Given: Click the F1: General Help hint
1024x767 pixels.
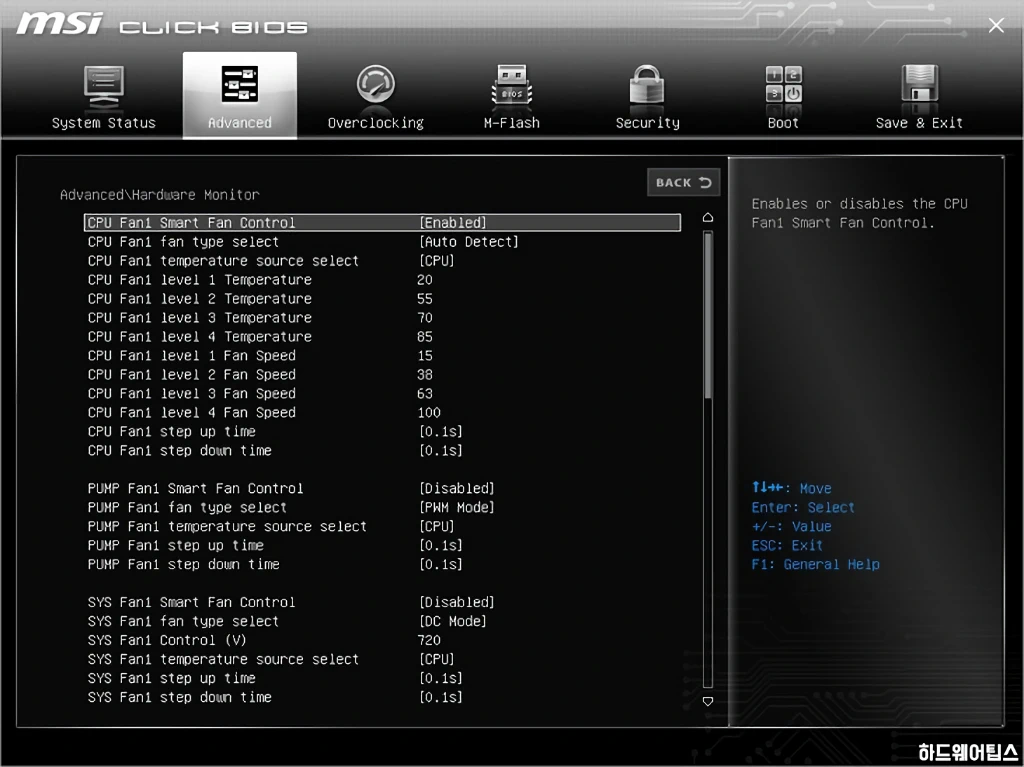Looking at the screenshot, I should 816,564.
